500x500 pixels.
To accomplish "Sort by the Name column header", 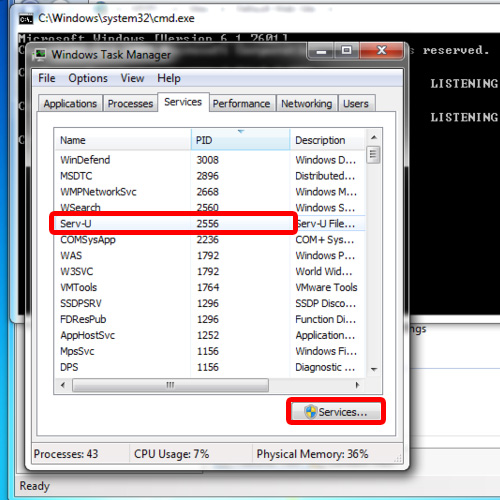I will pyautogui.click(x=123, y=140).
